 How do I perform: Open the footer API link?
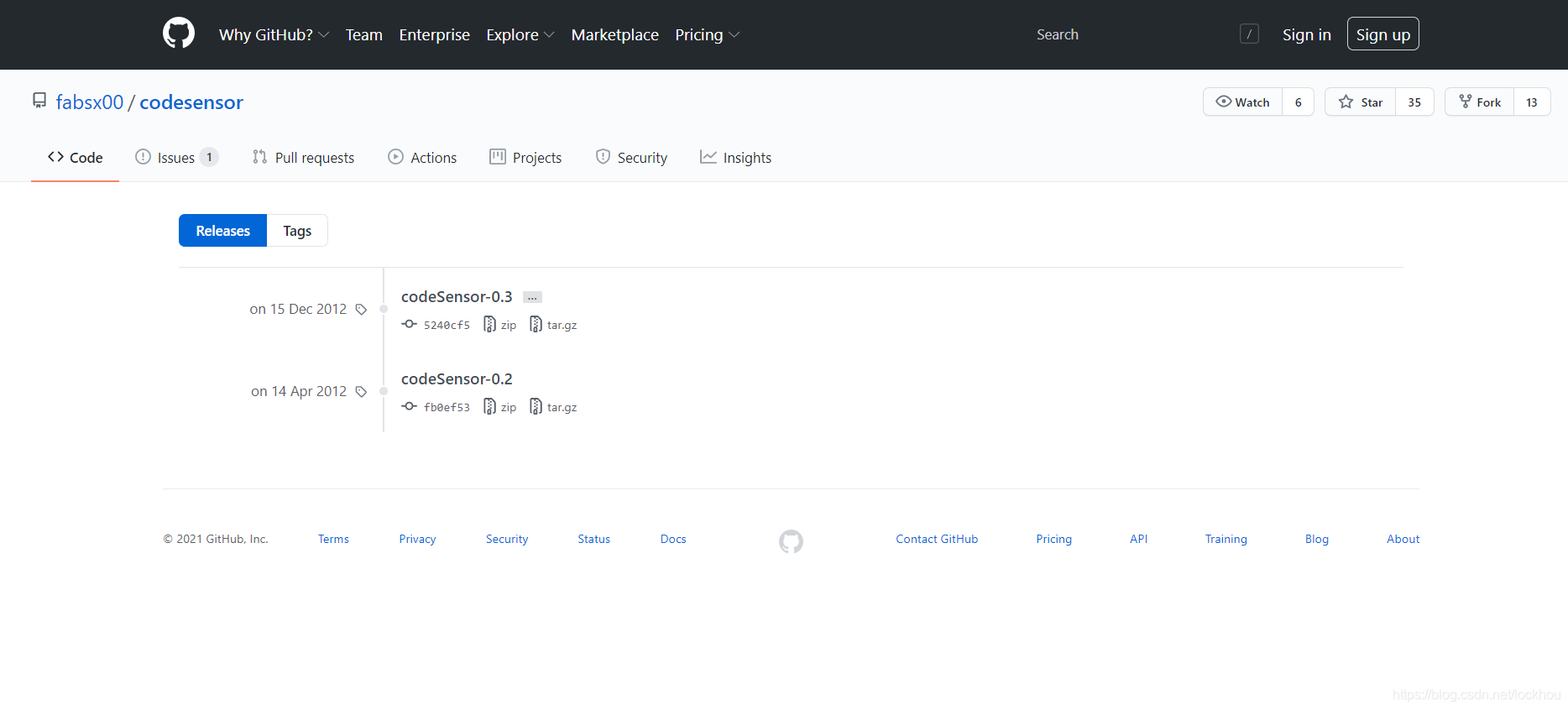coord(1138,539)
